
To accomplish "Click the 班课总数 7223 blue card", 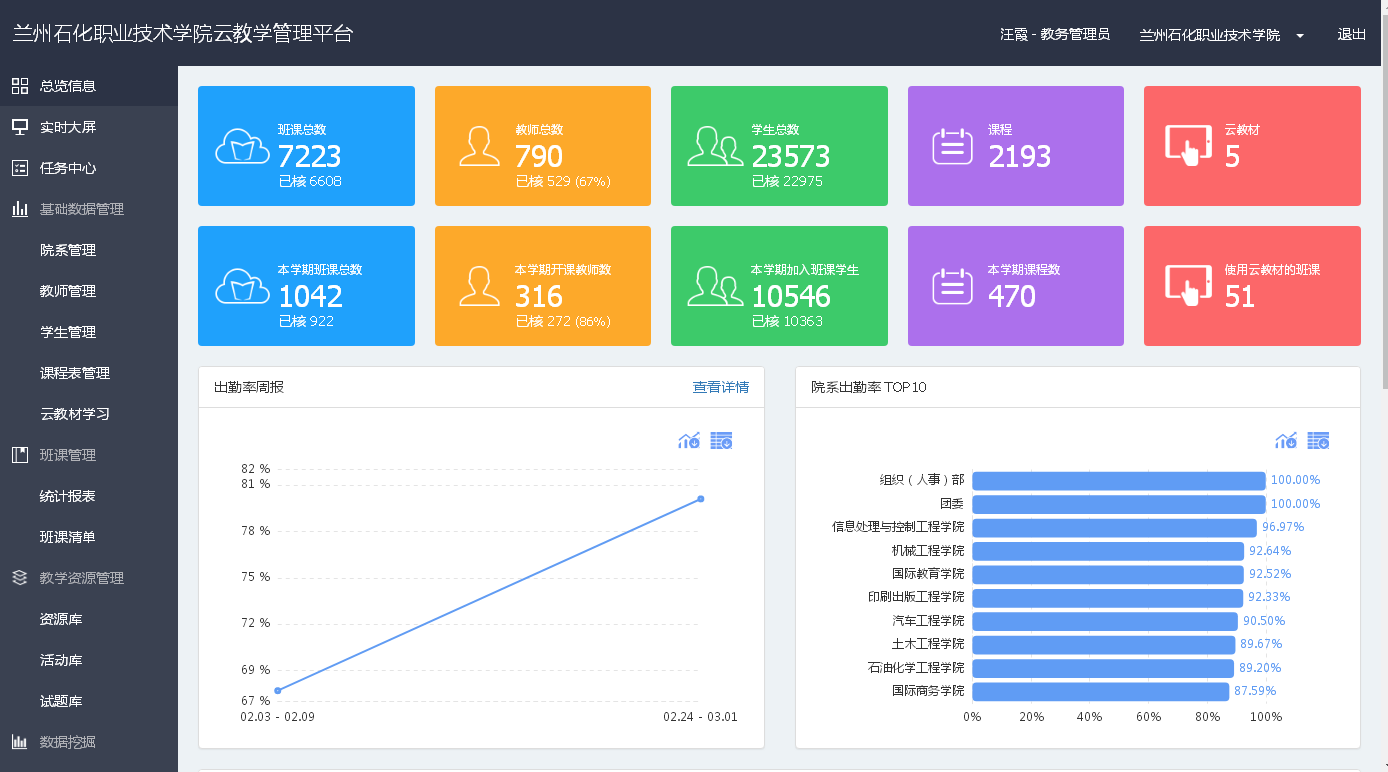I will pyautogui.click(x=306, y=146).
